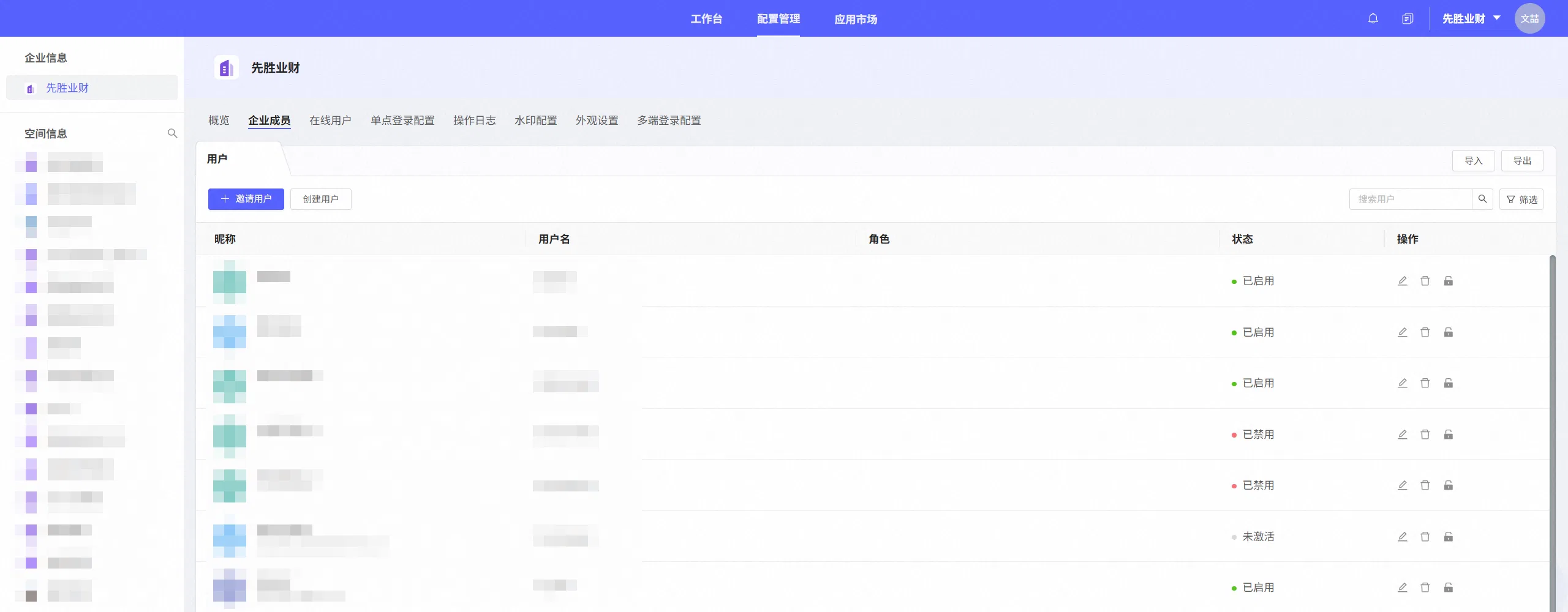
Task: Delete the bottom-most visible 已启用 user
Action: click(1425, 588)
